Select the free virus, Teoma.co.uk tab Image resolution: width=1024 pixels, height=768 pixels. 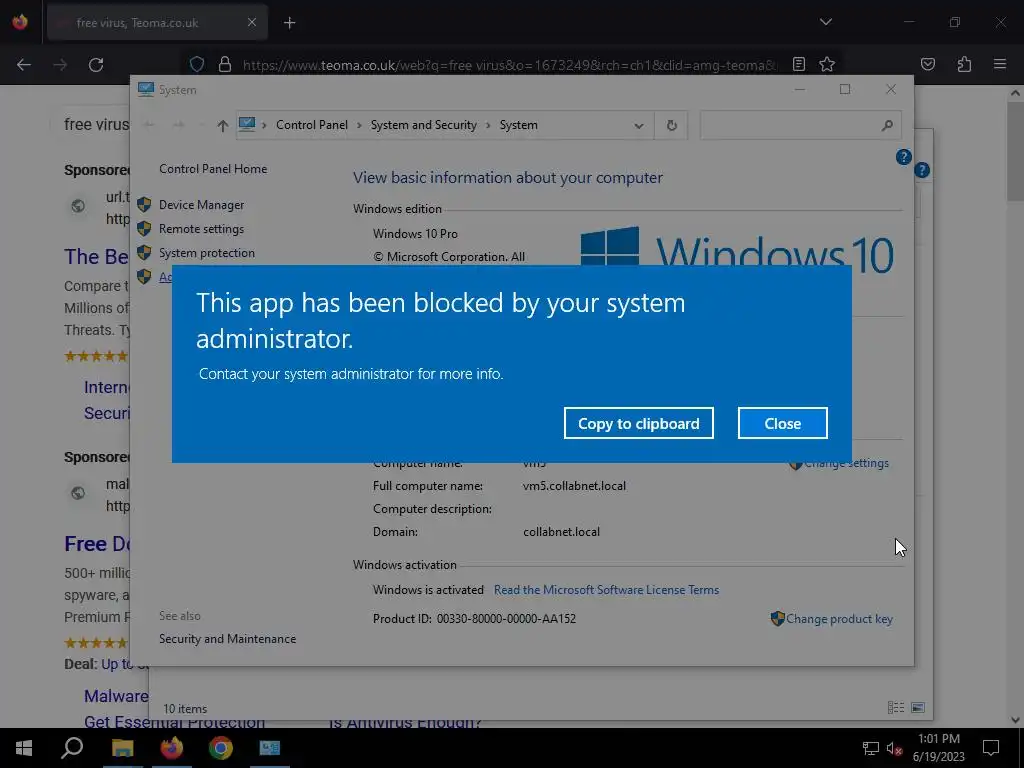click(x=157, y=23)
